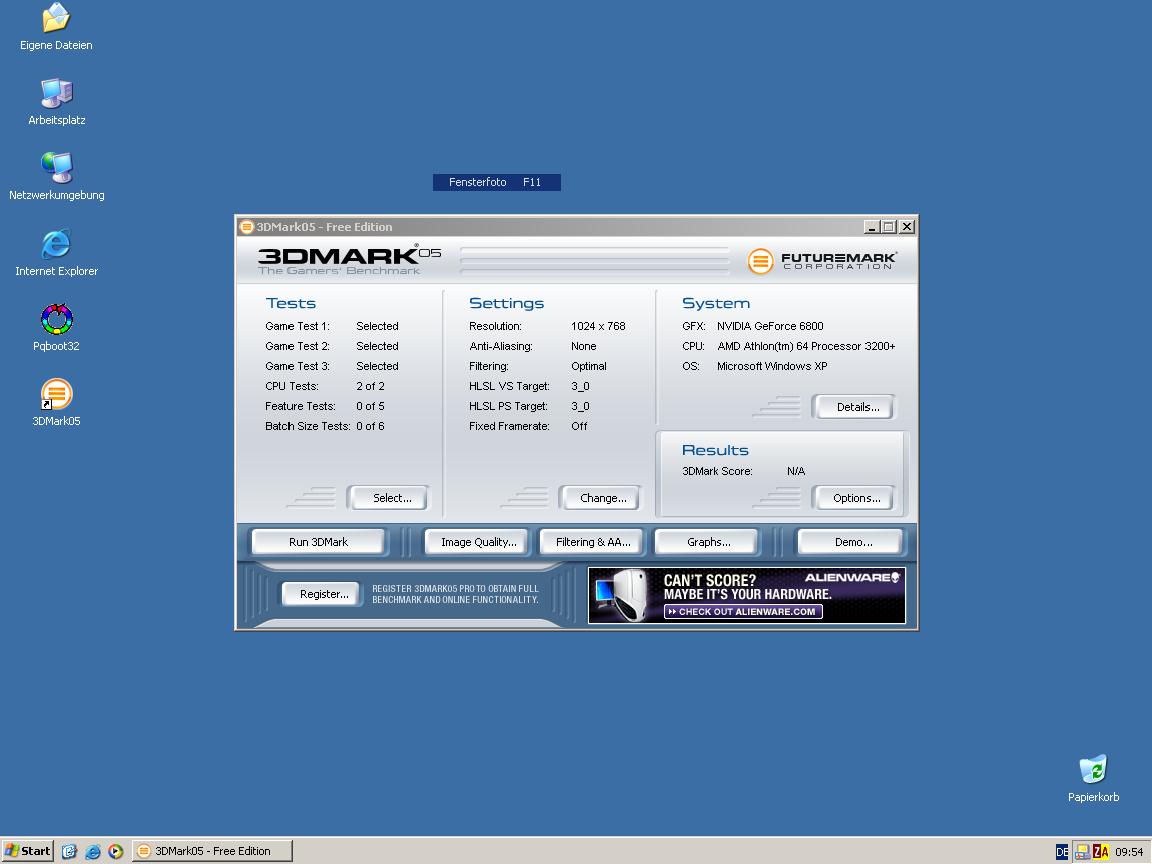
Task: Open the Windows Start menu
Action: (28, 851)
